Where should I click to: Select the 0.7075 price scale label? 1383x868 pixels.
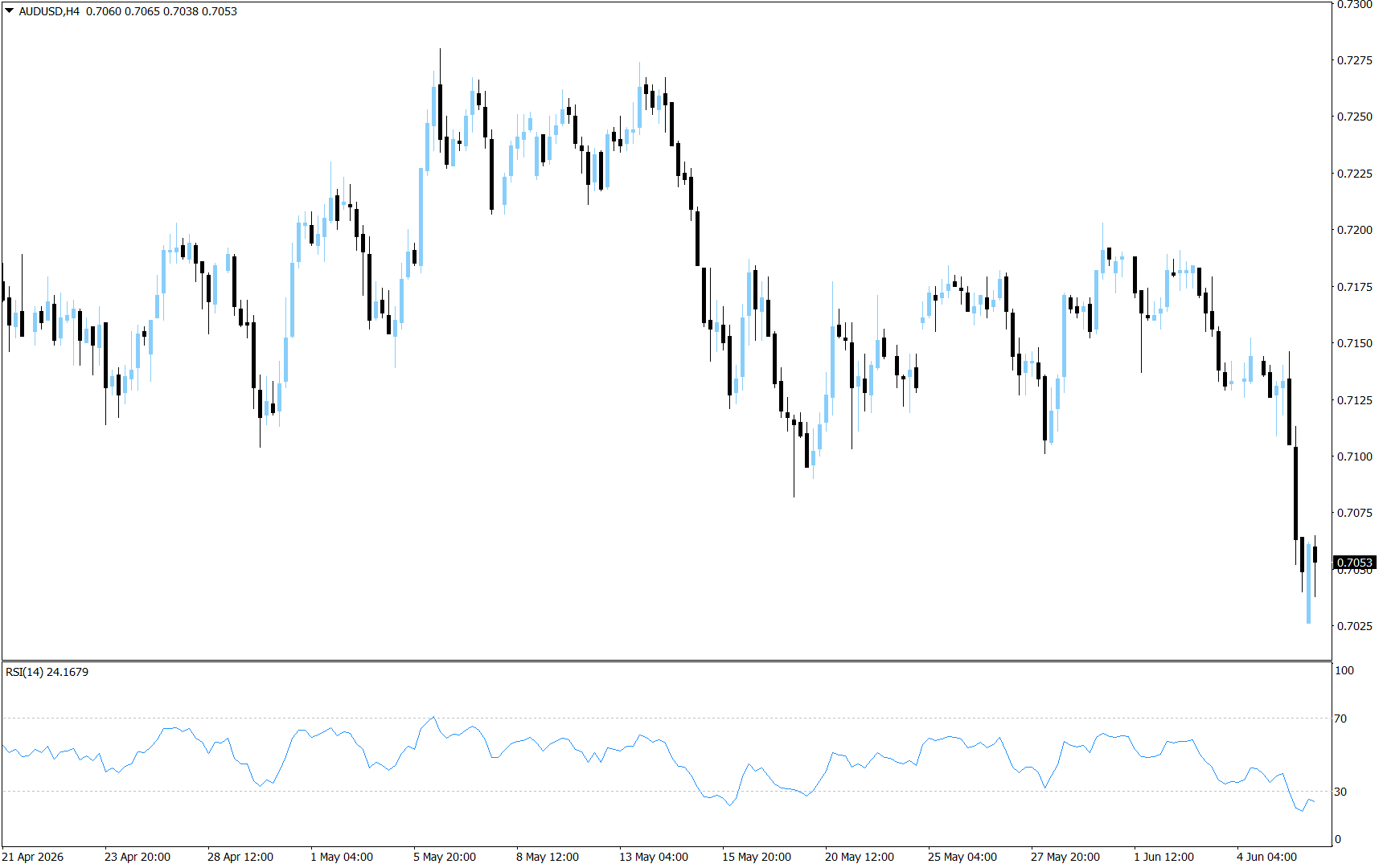1355,513
